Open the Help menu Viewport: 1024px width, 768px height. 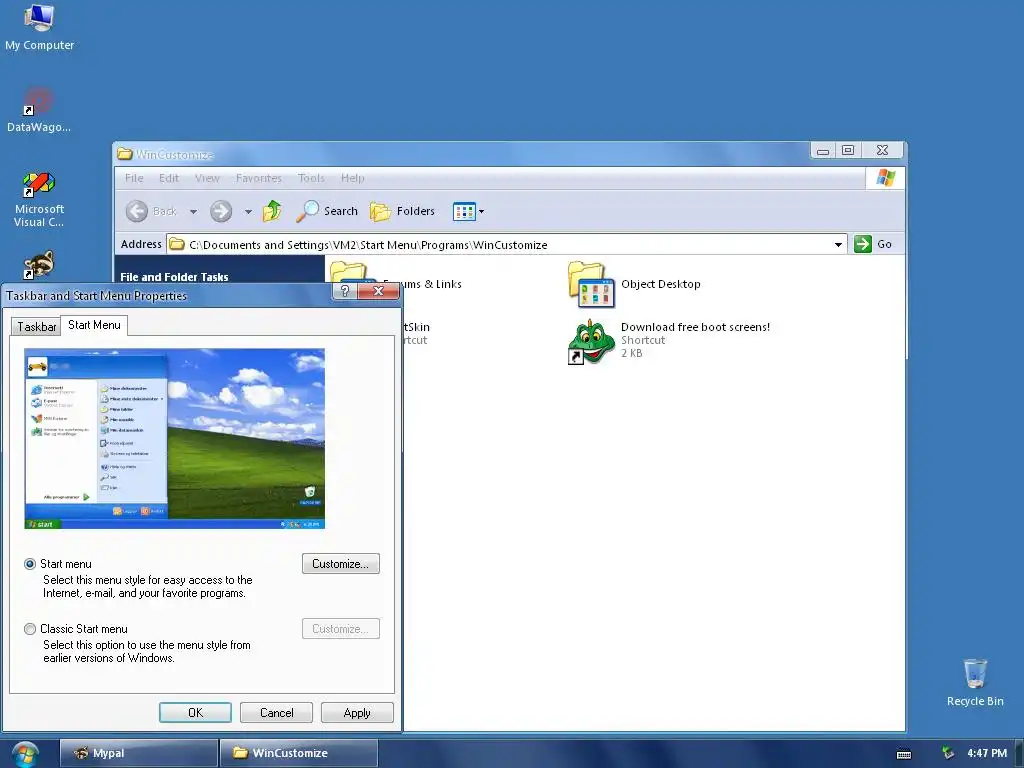click(352, 178)
